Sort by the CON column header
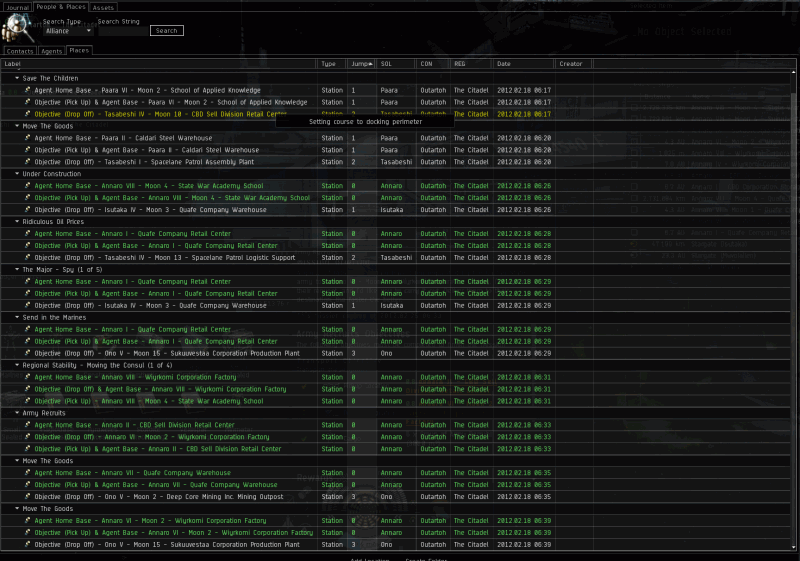The width and height of the screenshot is (800, 561). click(x=433, y=64)
